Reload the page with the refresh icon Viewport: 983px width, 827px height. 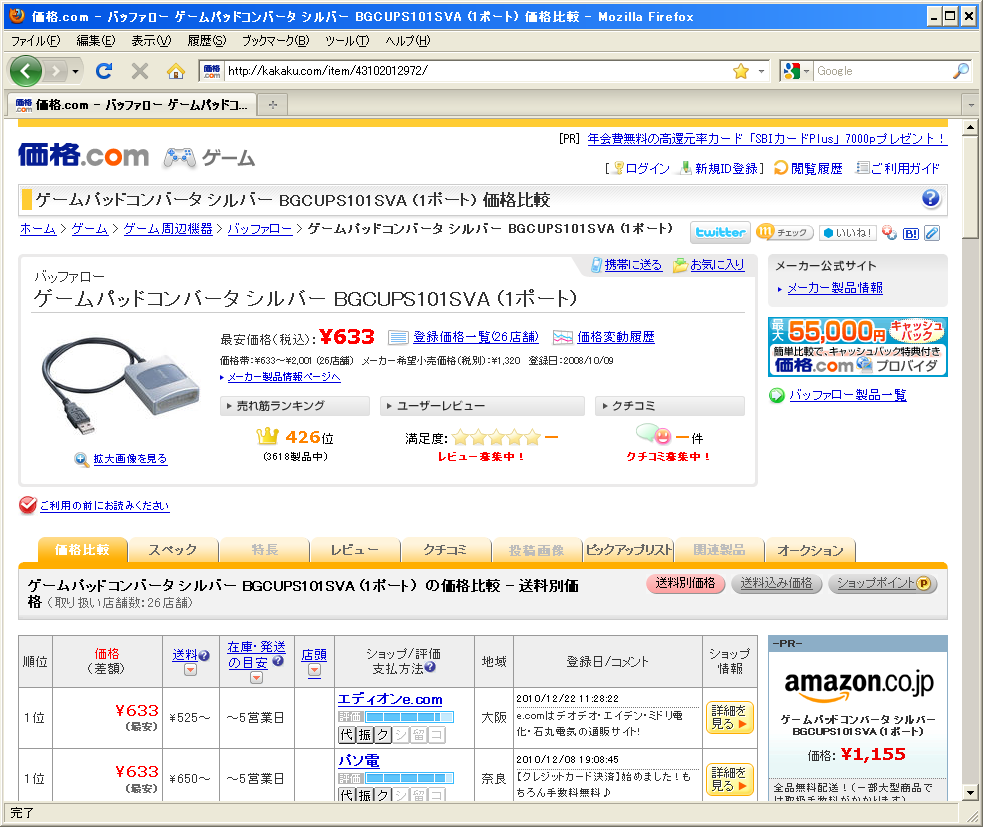(104, 71)
